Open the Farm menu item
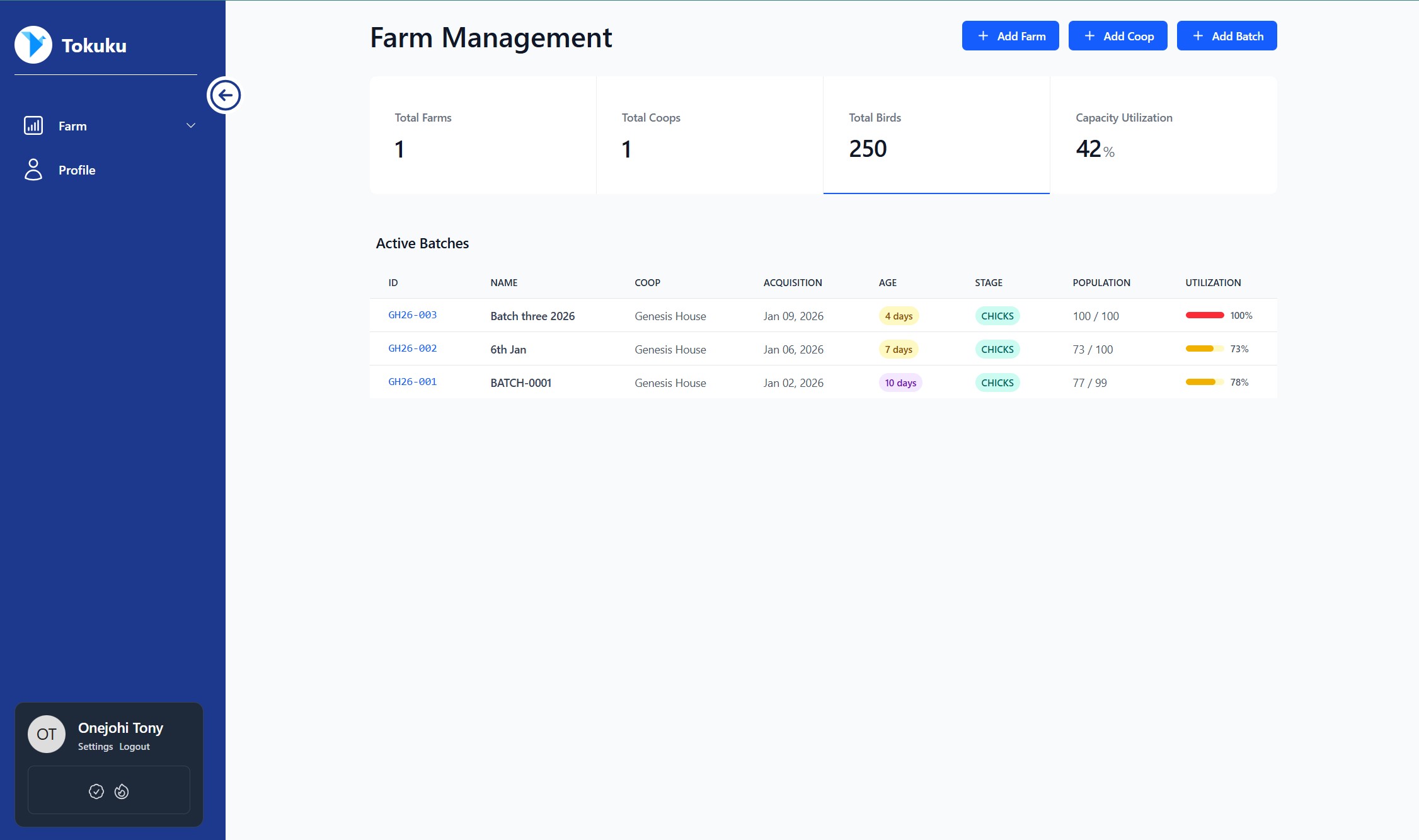 point(73,126)
